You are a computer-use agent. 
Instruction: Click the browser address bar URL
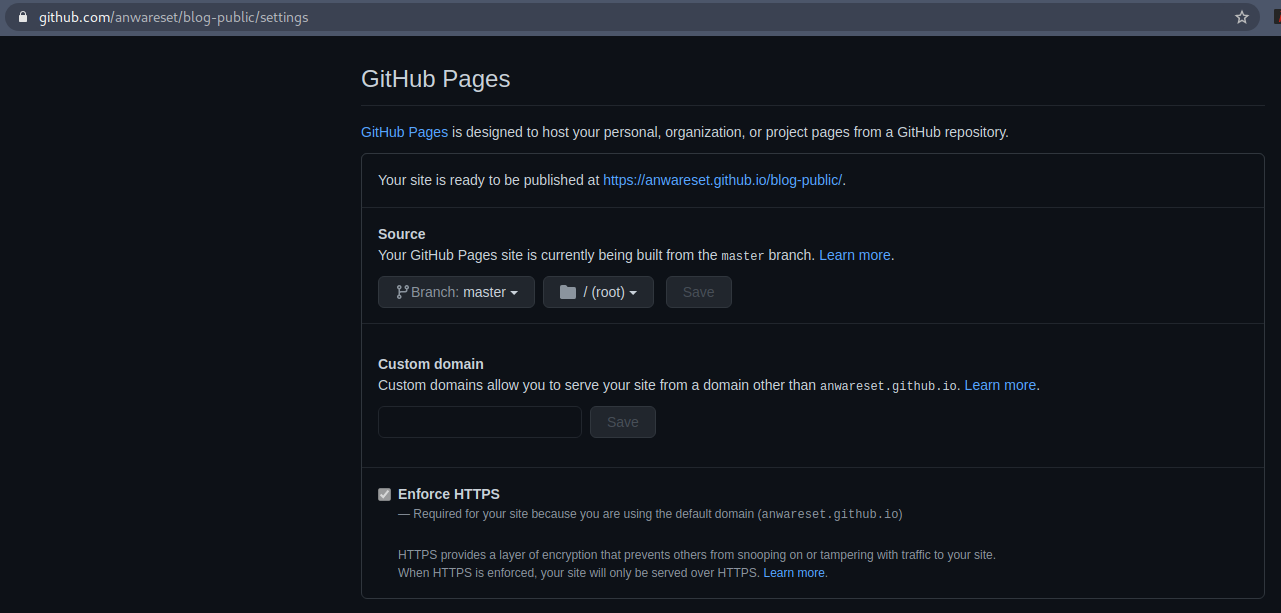[173, 17]
